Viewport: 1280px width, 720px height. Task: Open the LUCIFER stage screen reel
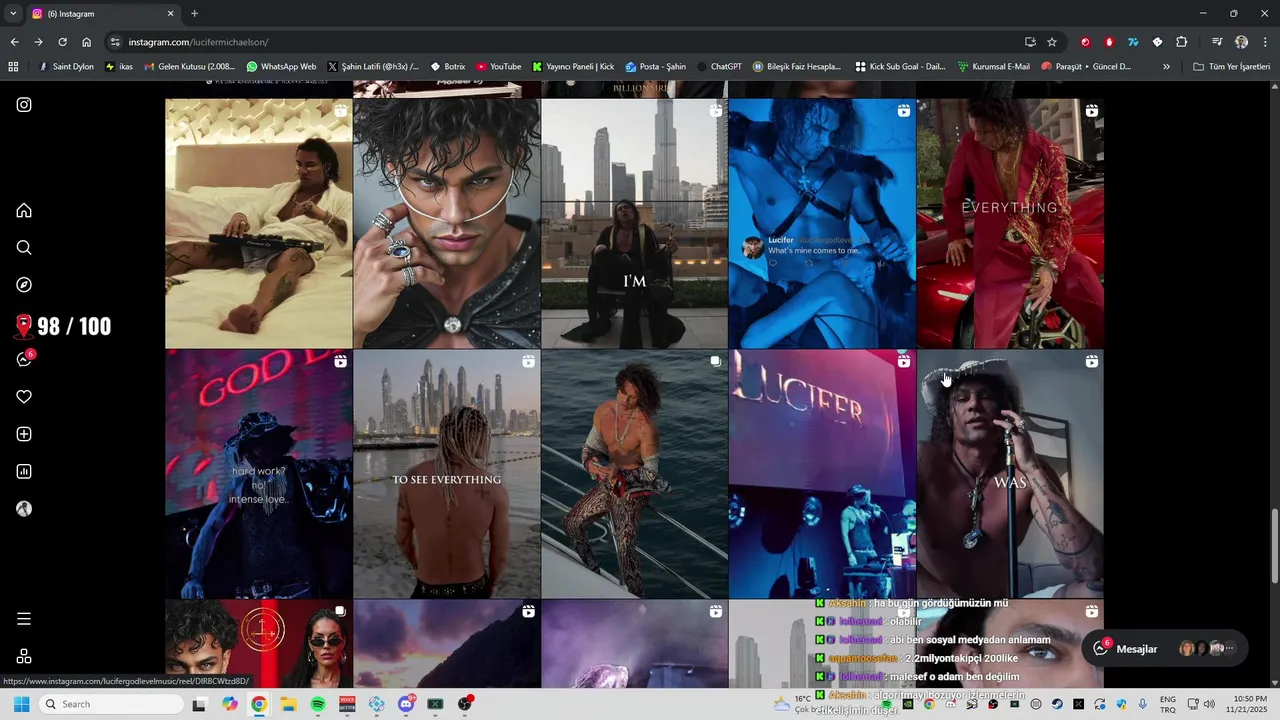pos(822,474)
